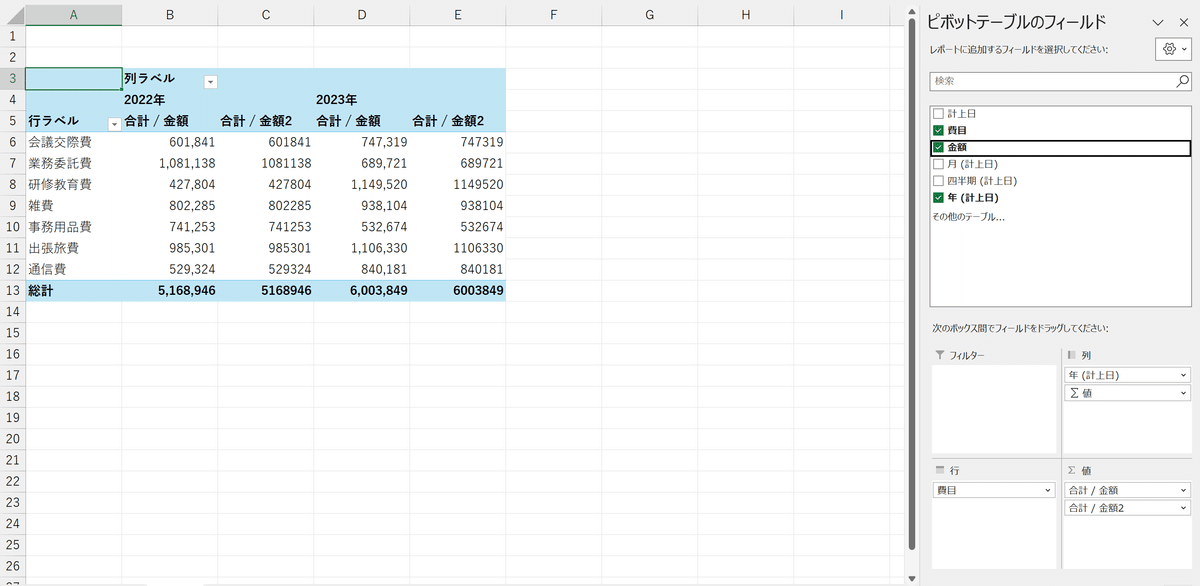Screen dimensions: 1200x586
Task: Uncheck the 費目 field checkbox
Action: [x=938, y=131]
